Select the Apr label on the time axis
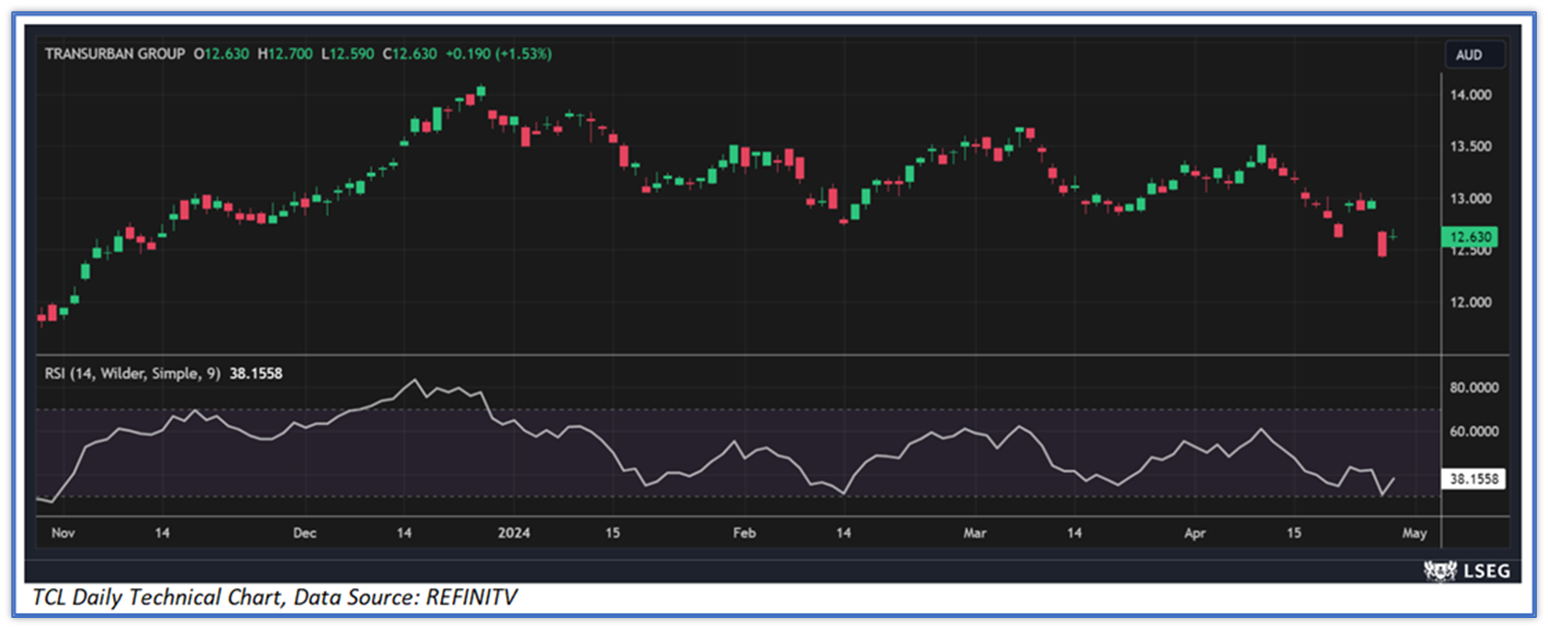This screenshot has width=1548, height=629. (1194, 533)
